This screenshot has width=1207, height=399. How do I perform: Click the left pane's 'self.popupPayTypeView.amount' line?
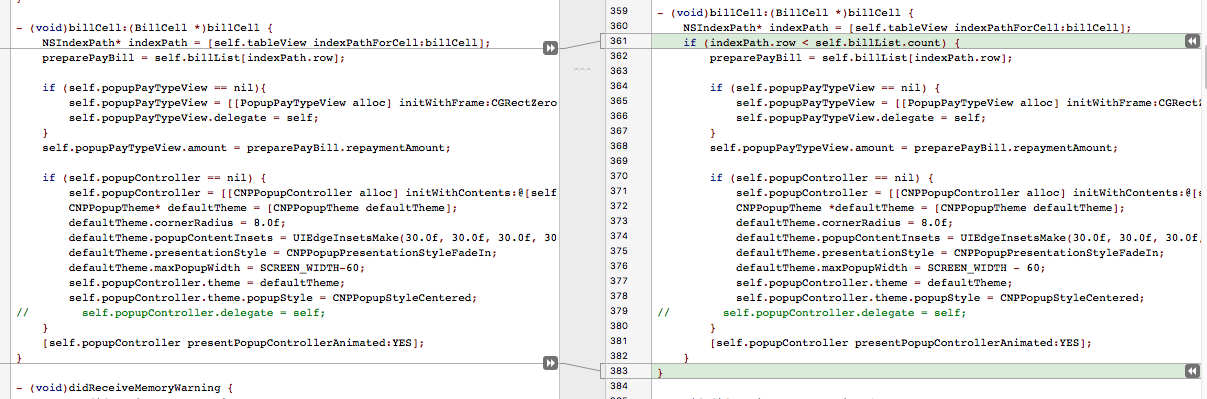246,148
